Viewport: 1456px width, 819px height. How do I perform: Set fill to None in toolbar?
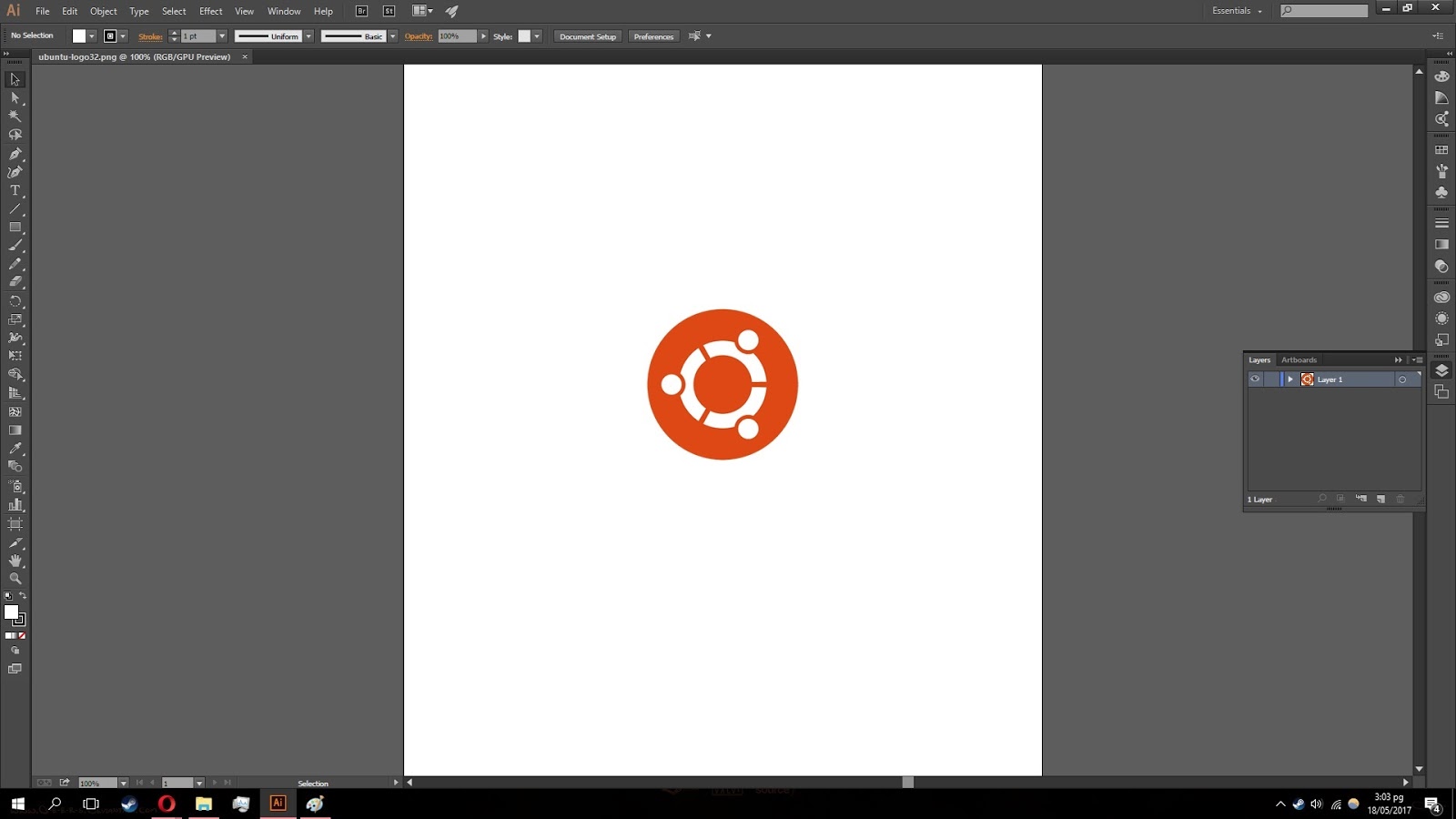click(23, 636)
